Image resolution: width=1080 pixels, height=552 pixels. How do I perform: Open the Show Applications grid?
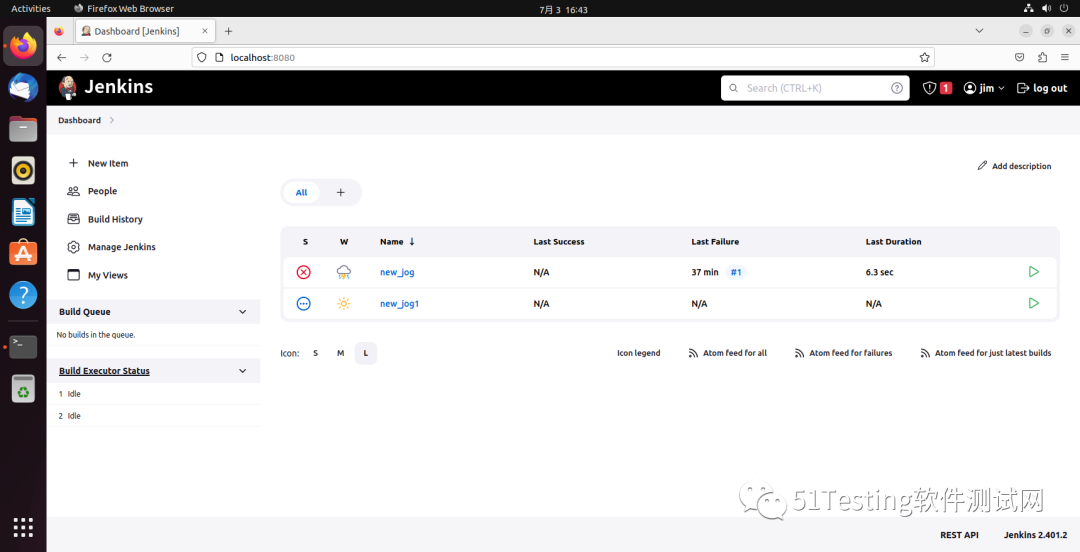23,527
